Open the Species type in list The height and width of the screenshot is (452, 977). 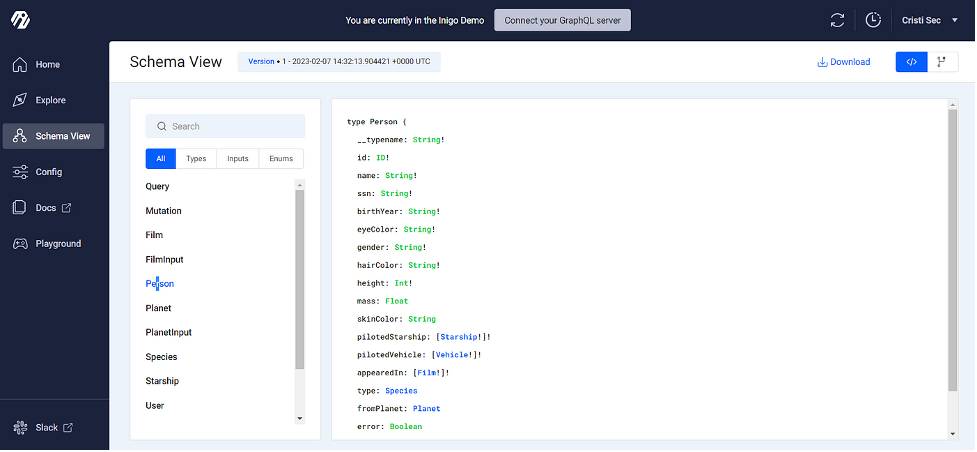[161, 357]
